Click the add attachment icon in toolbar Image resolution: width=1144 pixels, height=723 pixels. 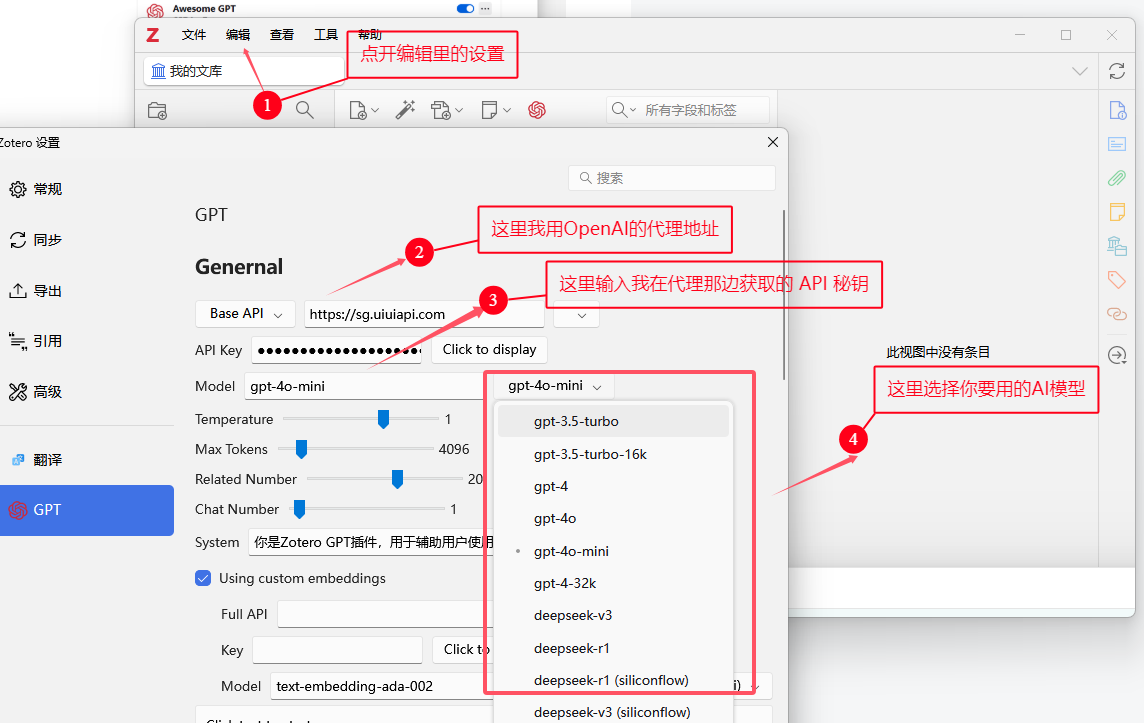tap(441, 110)
